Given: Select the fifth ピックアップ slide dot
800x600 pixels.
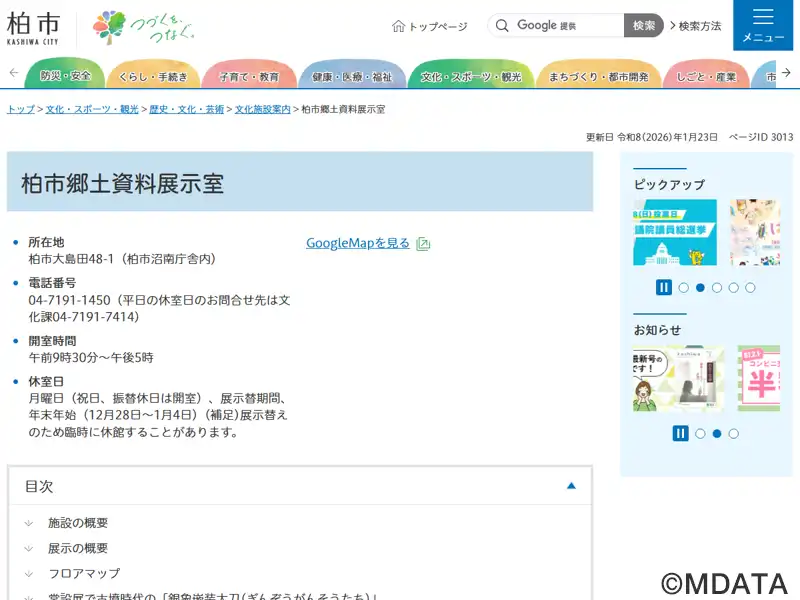Looking at the screenshot, I should [x=750, y=288].
